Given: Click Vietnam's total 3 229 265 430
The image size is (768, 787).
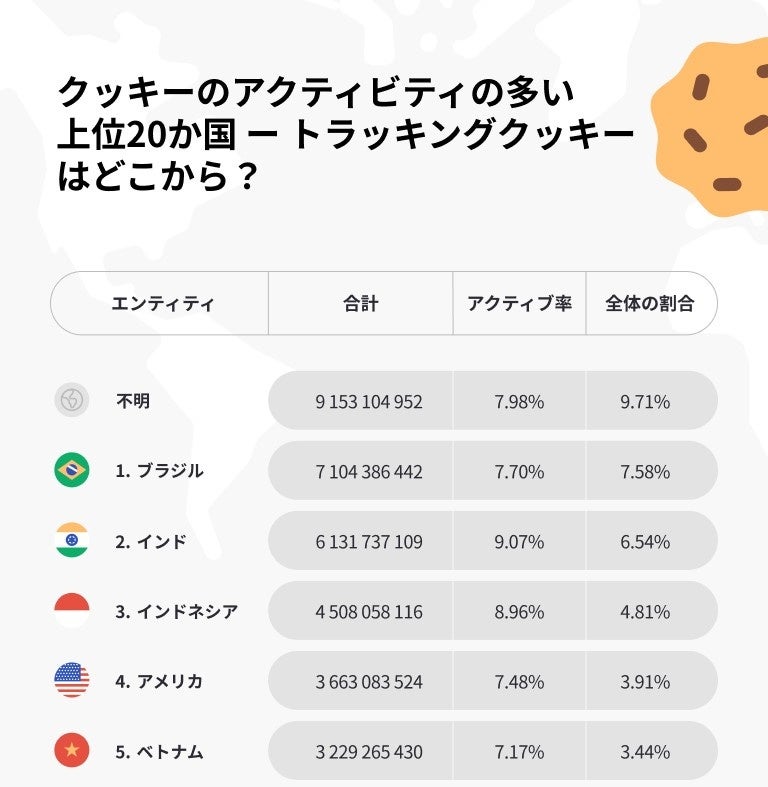Looking at the screenshot, I should click(369, 751).
